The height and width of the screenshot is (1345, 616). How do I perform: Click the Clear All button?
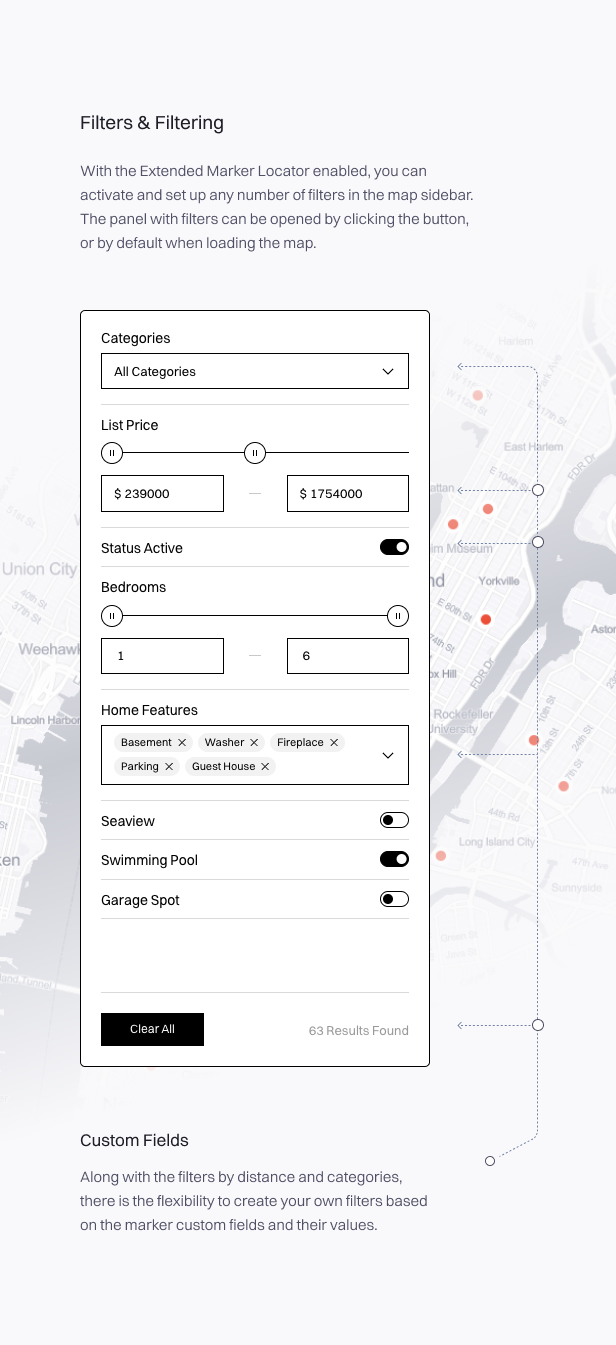tap(152, 1029)
